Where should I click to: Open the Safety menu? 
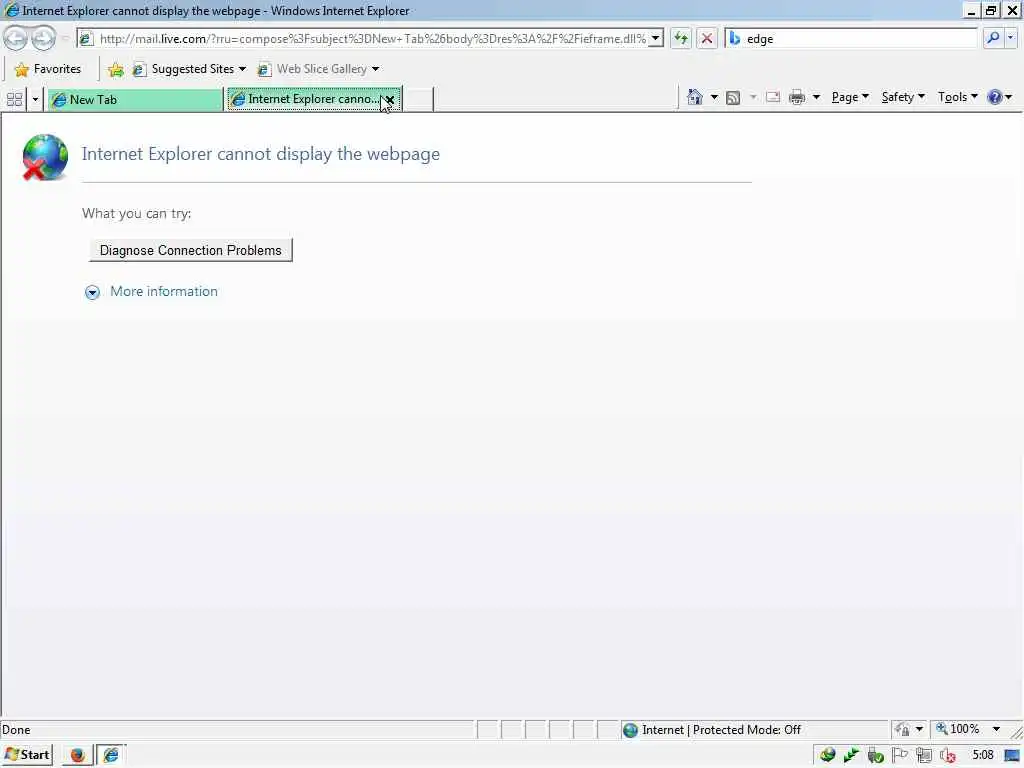903,97
